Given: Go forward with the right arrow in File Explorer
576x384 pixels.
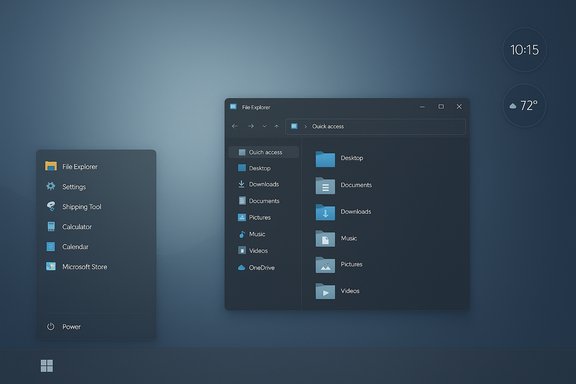Looking at the screenshot, I should click(x=251, y=126).
